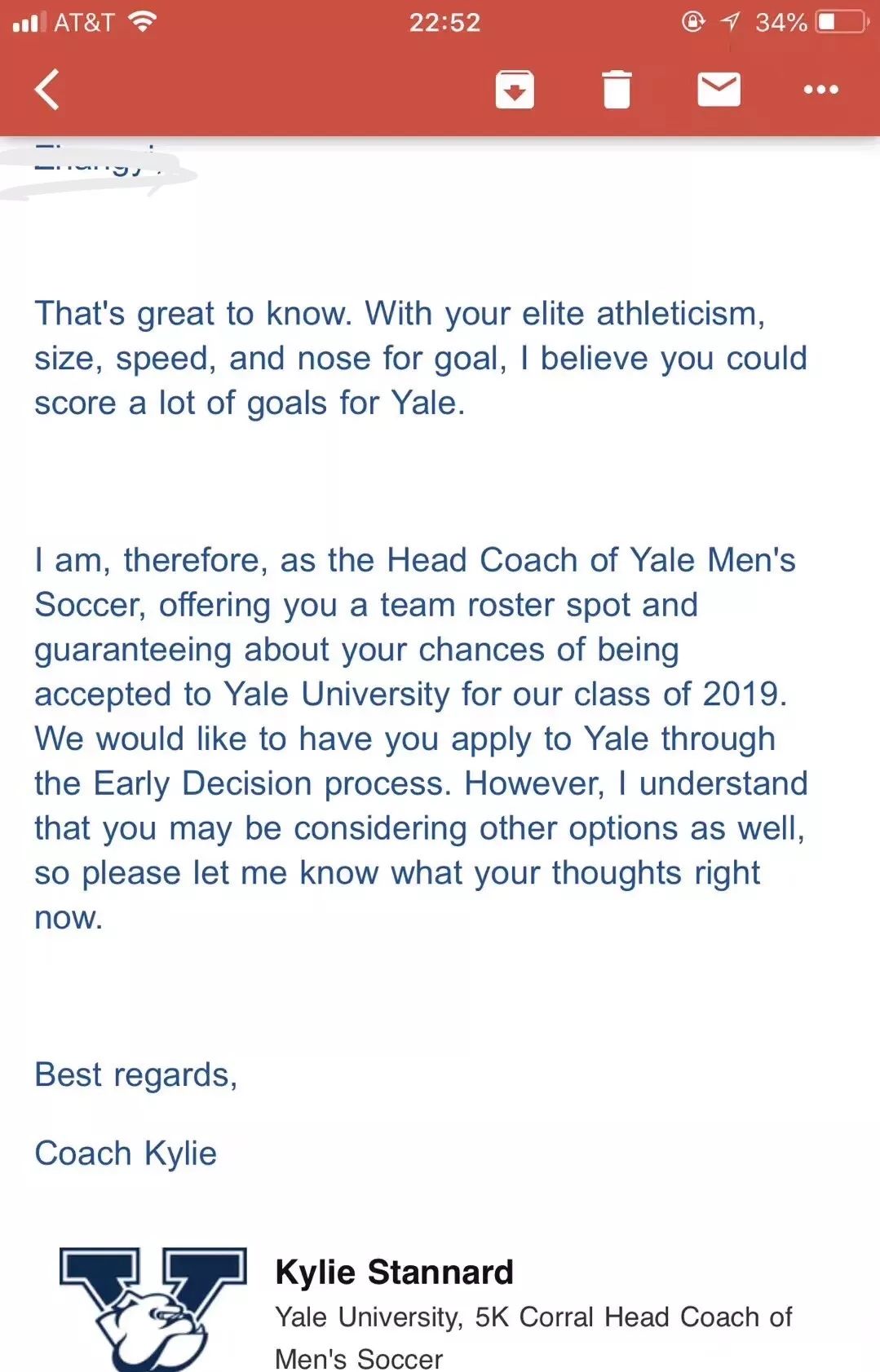Open the three-dot more options menu
Image resolution: width=880 pixels, height=1372 pixels.
(820, 90)
